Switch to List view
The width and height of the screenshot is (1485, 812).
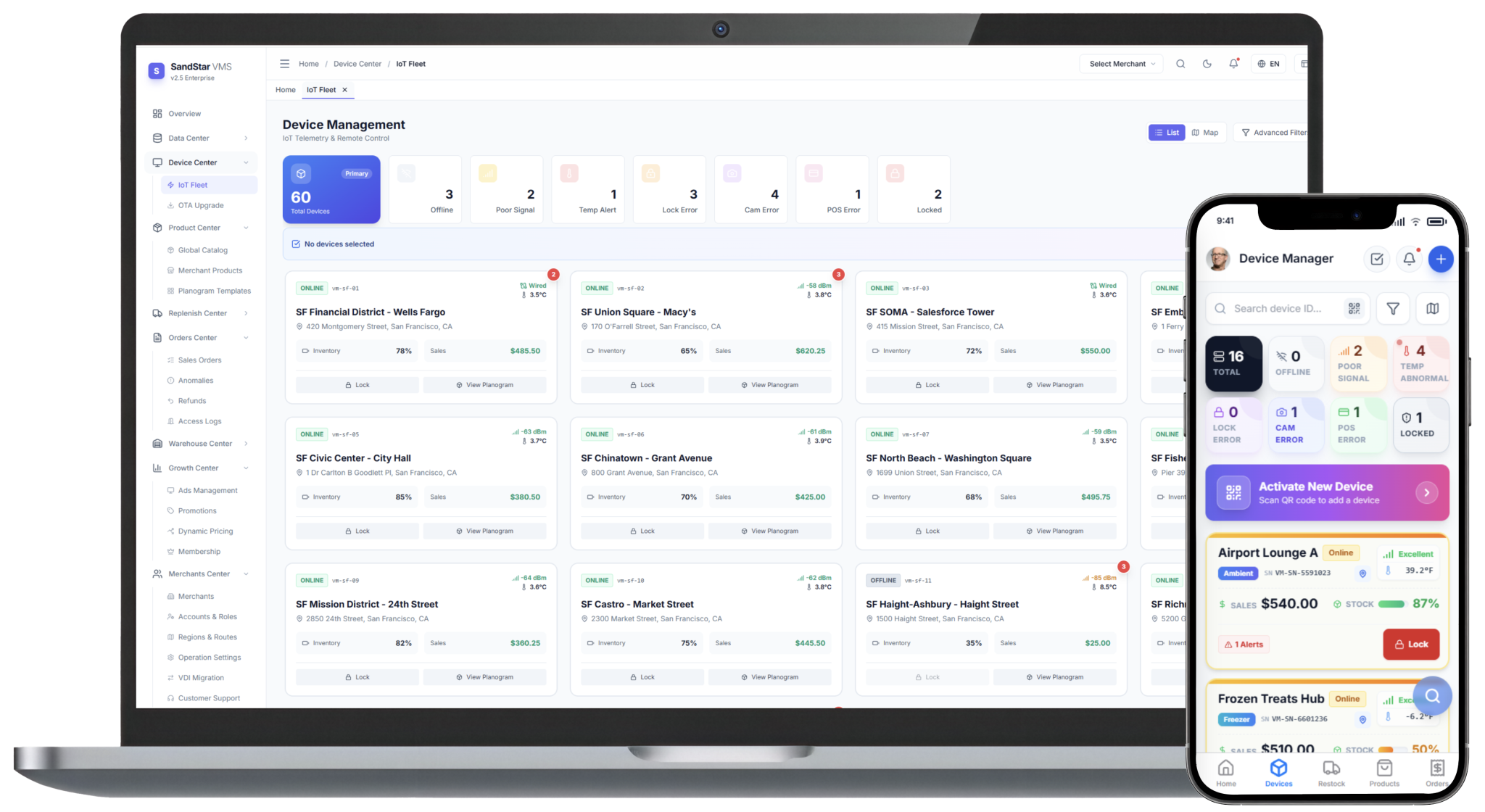coord(1167,133)
